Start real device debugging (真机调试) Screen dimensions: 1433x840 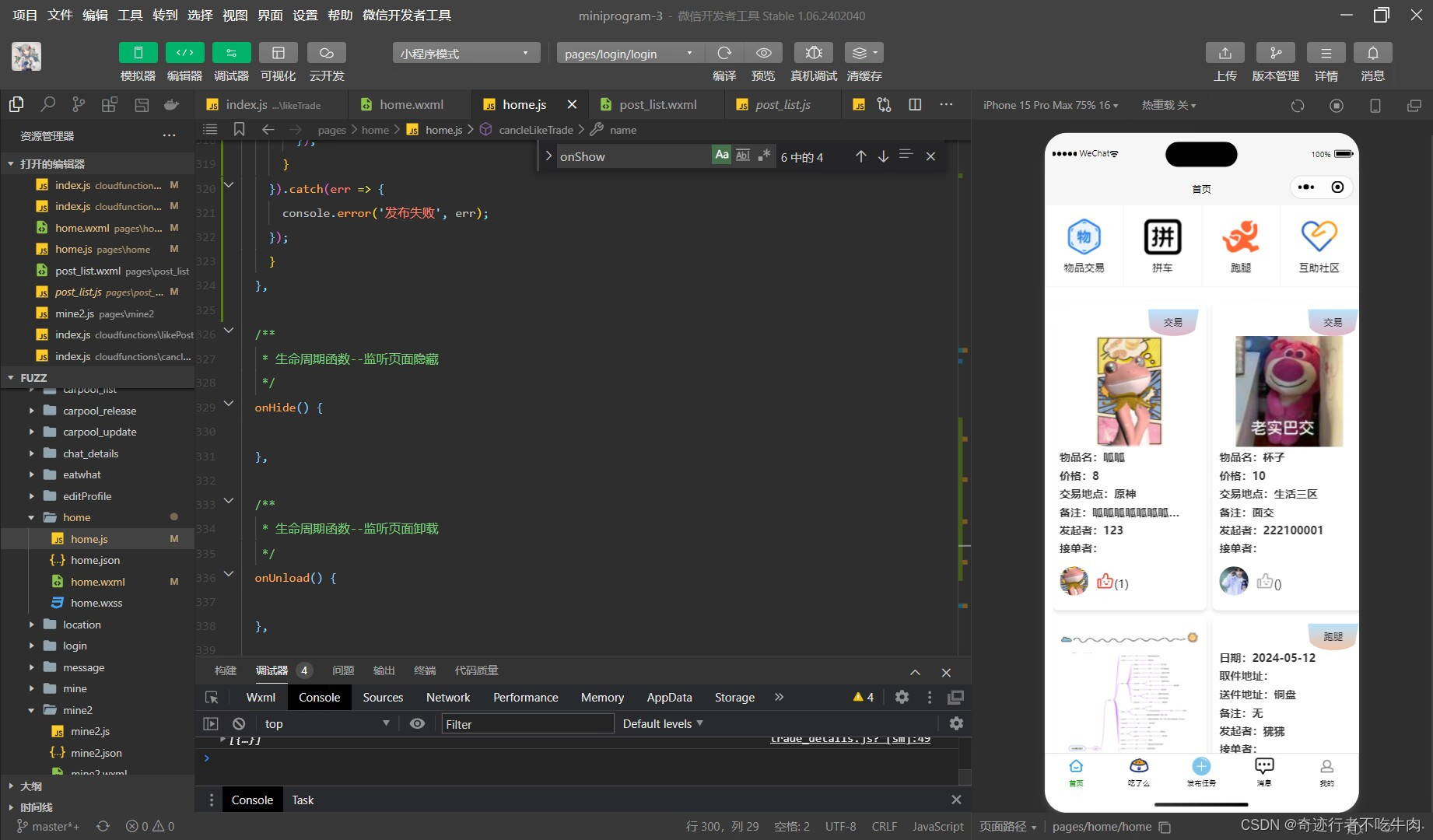point(814,53)
